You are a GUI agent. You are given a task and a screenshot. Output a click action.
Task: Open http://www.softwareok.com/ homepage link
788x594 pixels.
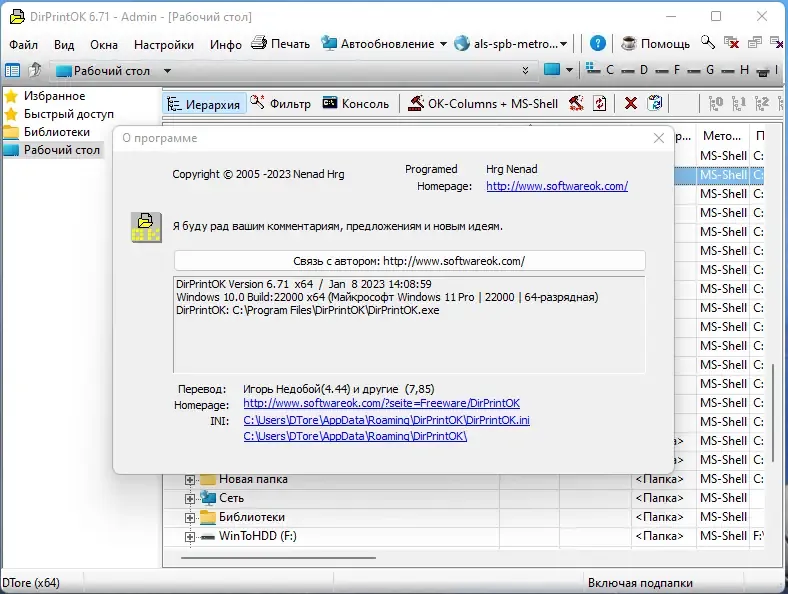557,186
